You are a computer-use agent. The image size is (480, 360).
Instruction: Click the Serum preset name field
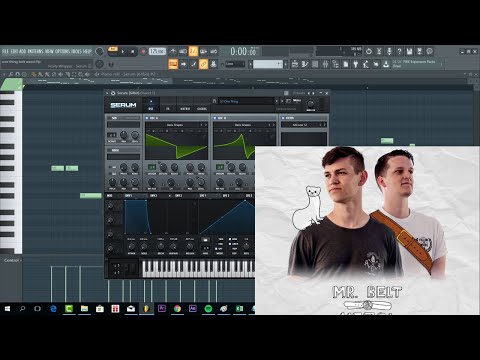246,101
